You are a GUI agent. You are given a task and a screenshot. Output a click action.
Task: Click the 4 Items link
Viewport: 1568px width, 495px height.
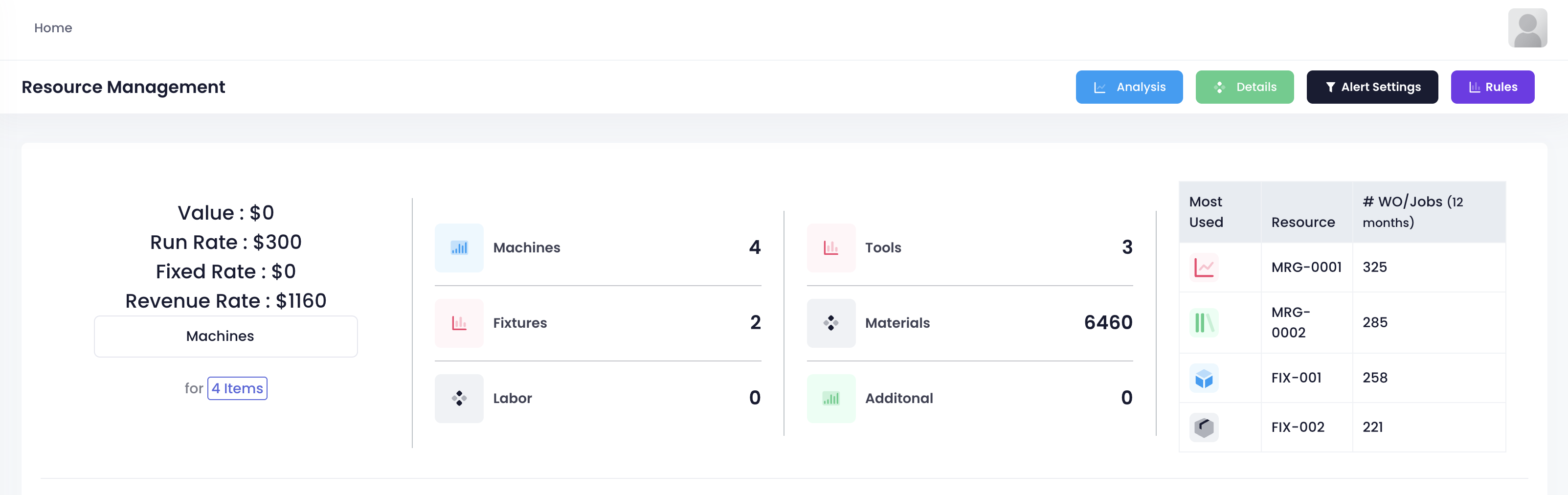237,388
